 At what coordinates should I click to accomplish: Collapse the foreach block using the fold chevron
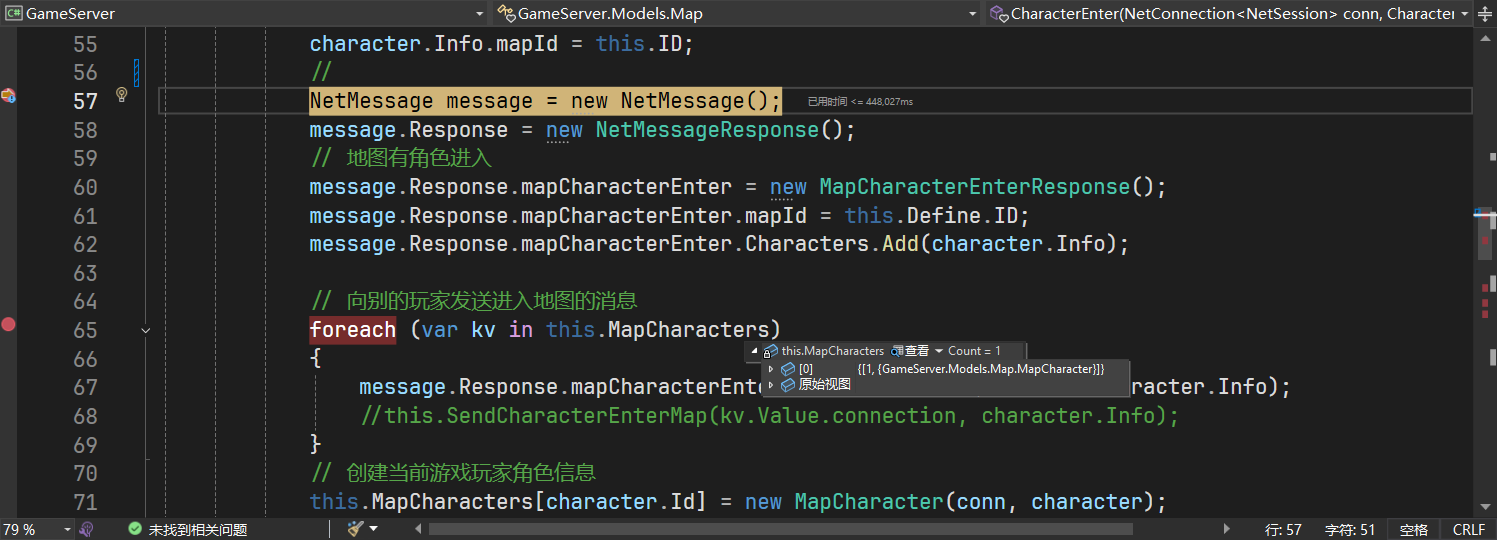pos(146,330)
